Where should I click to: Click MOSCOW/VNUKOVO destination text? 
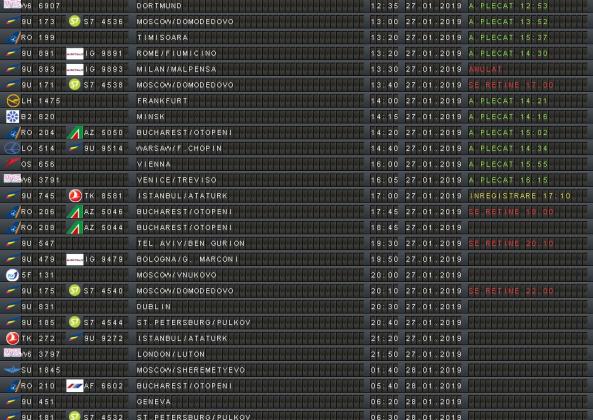click(x=177, y=275)
